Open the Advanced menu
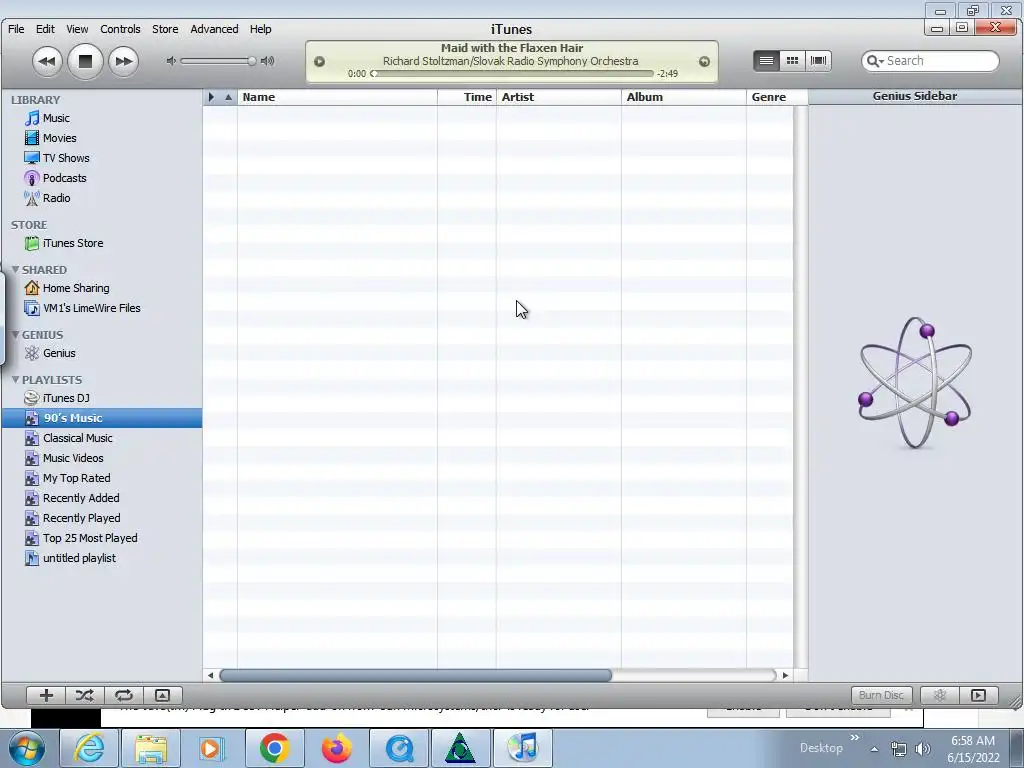Image resolution: width=1024 pixels, height=768 pixels. pos(214,29)
